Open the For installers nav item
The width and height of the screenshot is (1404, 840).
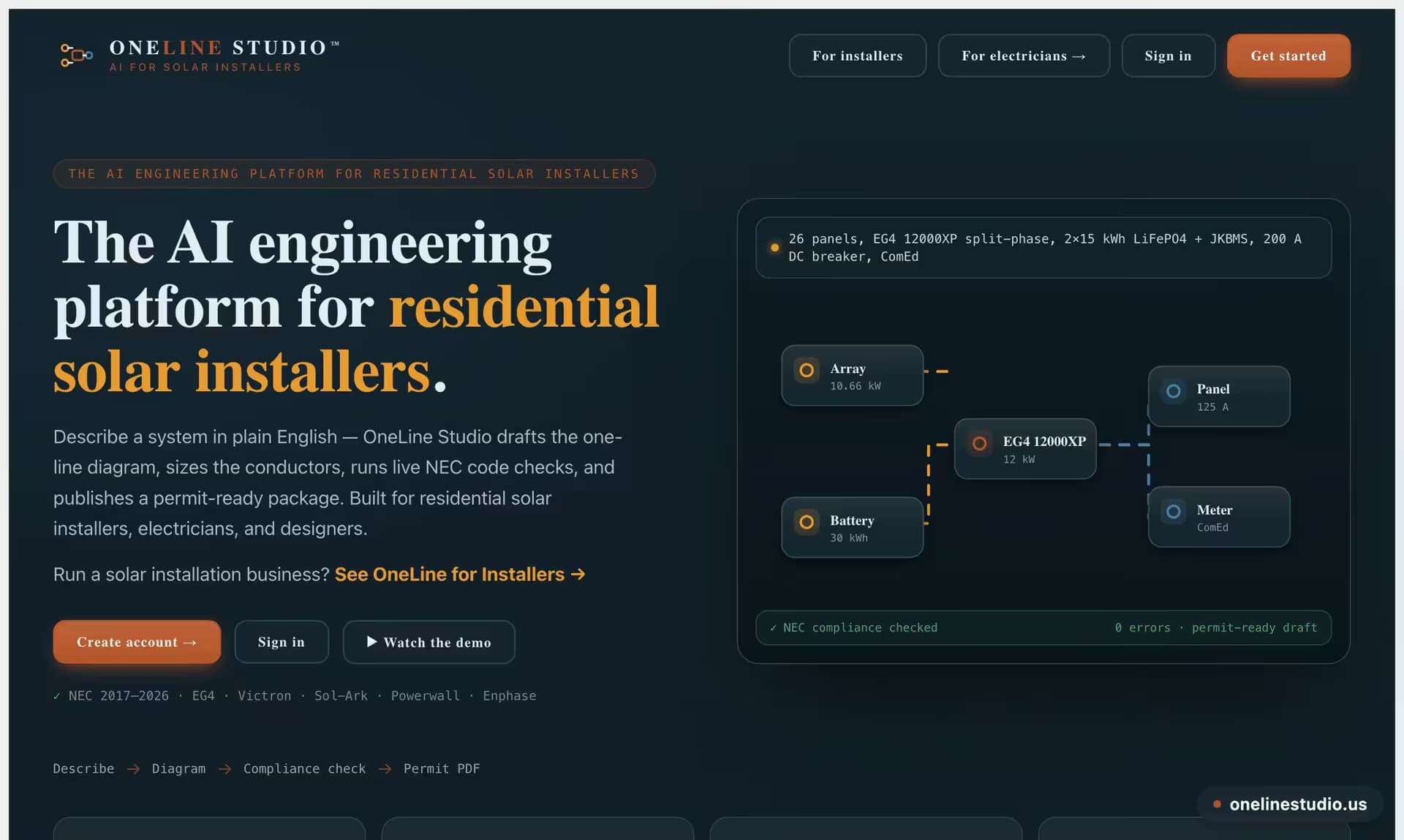click(x=857, y=56)
